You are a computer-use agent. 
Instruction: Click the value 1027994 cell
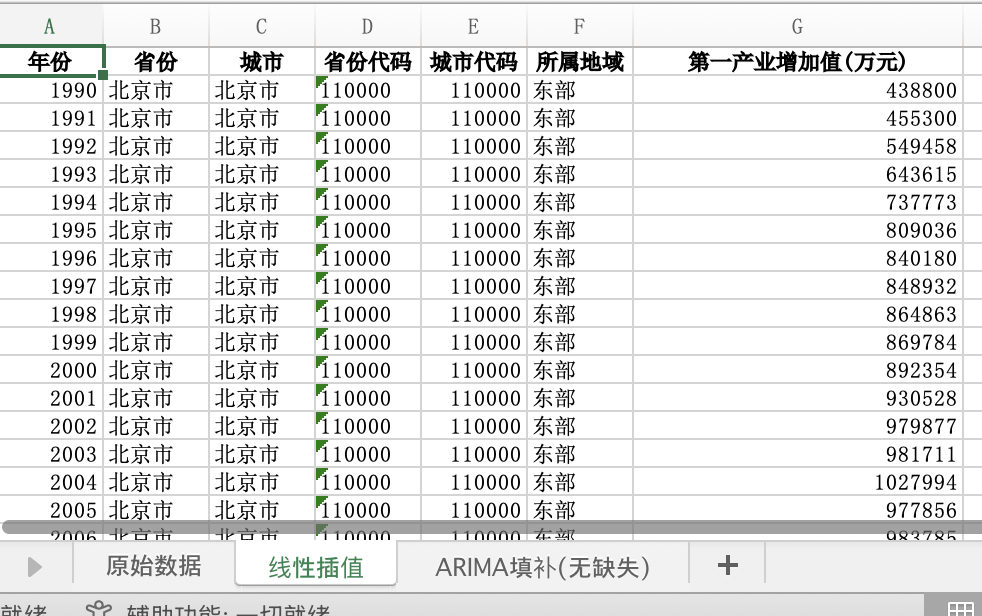(x=797, y=483)
